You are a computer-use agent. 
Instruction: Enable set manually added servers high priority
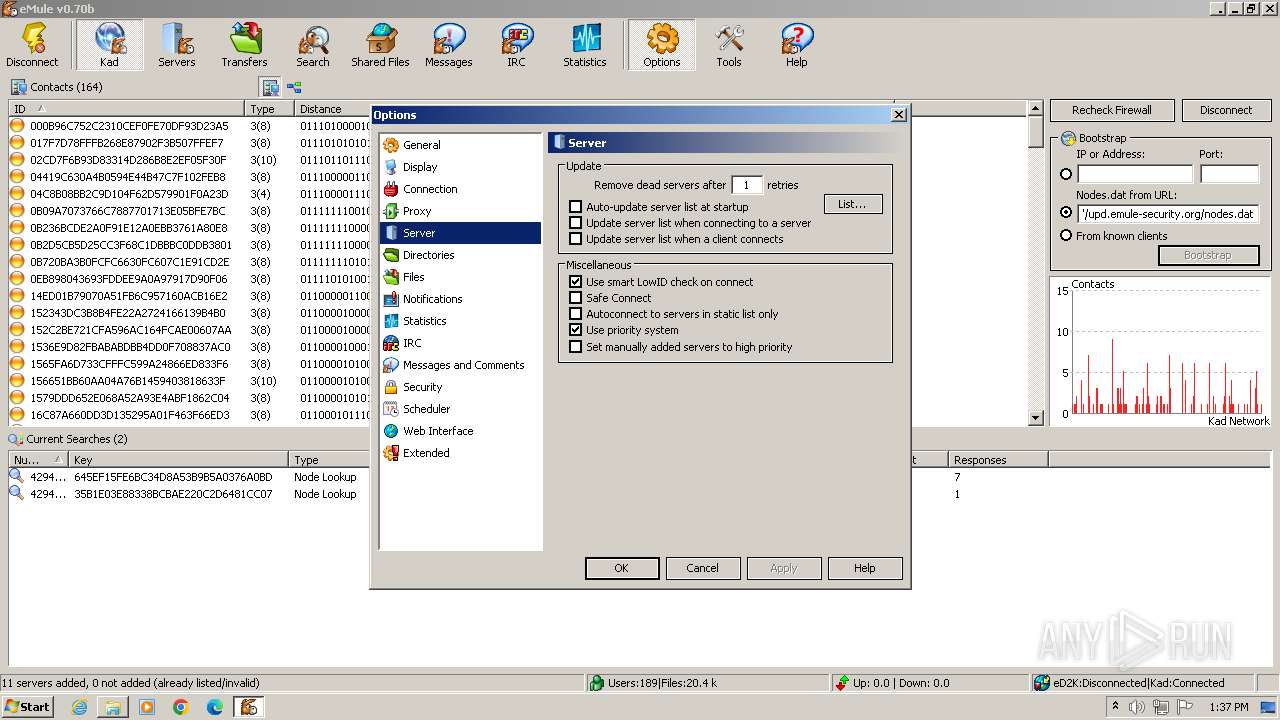click(x=575, y=347)
